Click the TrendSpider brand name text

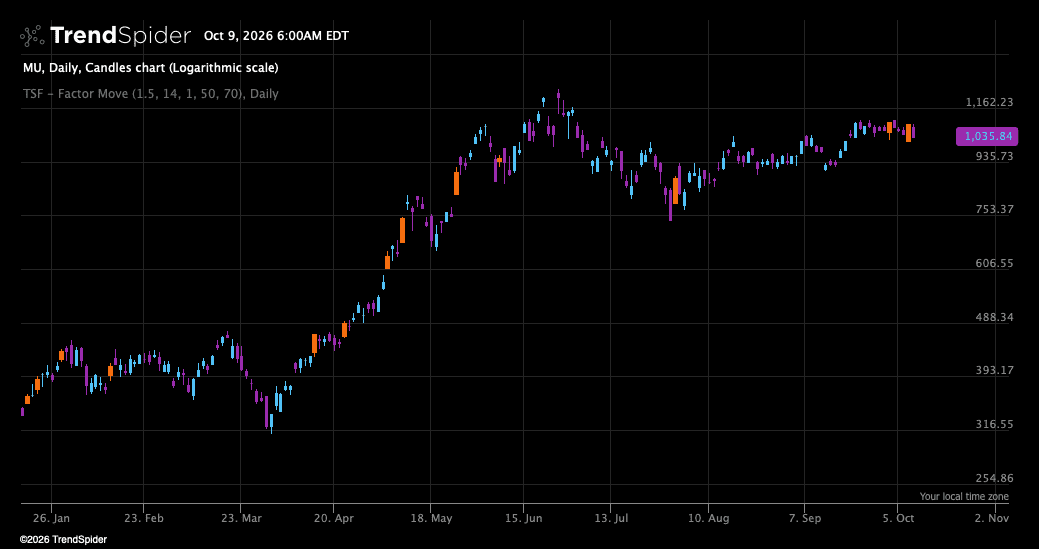[121, 36]
